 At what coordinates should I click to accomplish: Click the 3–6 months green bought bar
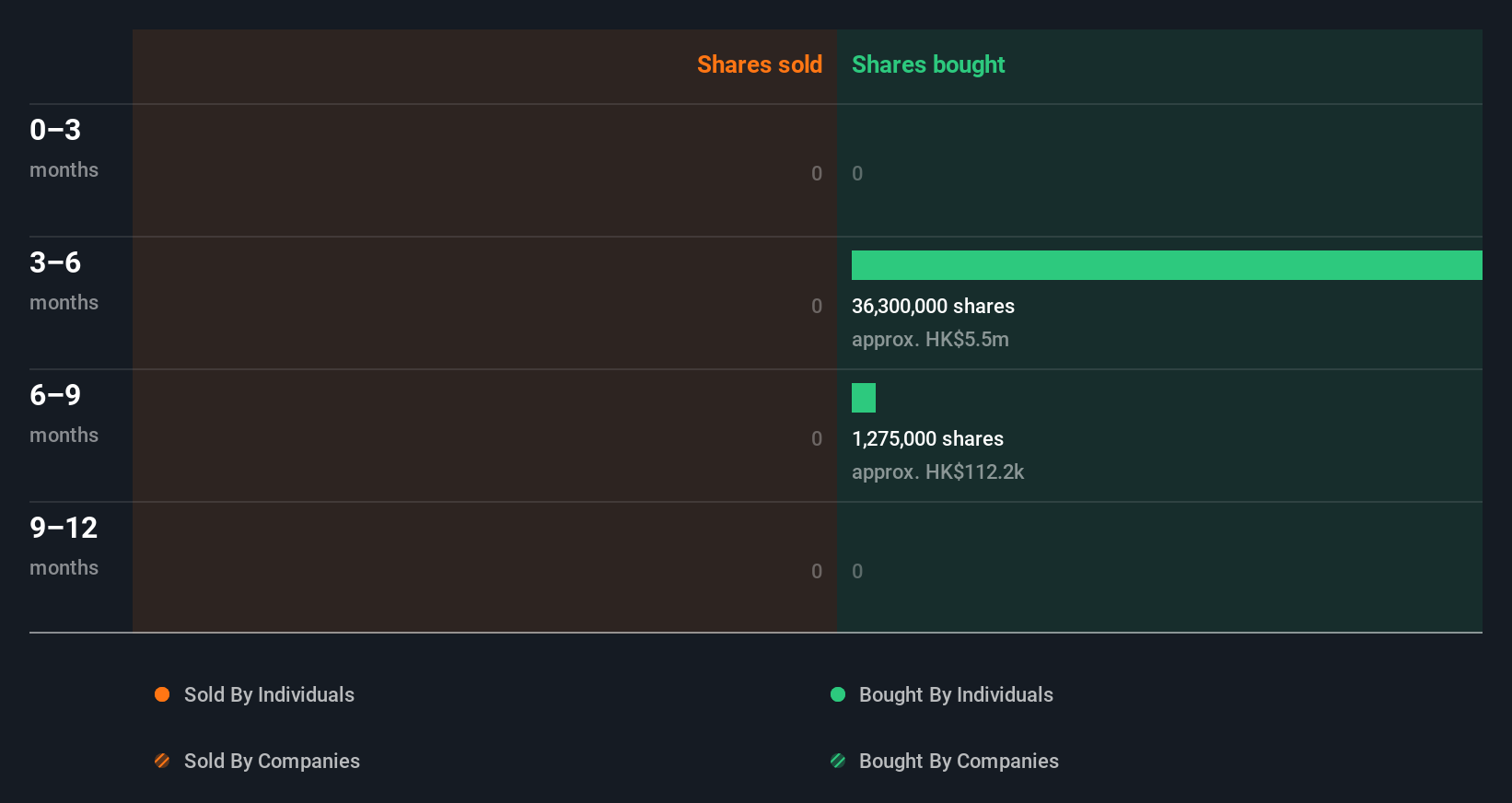pos(1167,265)
